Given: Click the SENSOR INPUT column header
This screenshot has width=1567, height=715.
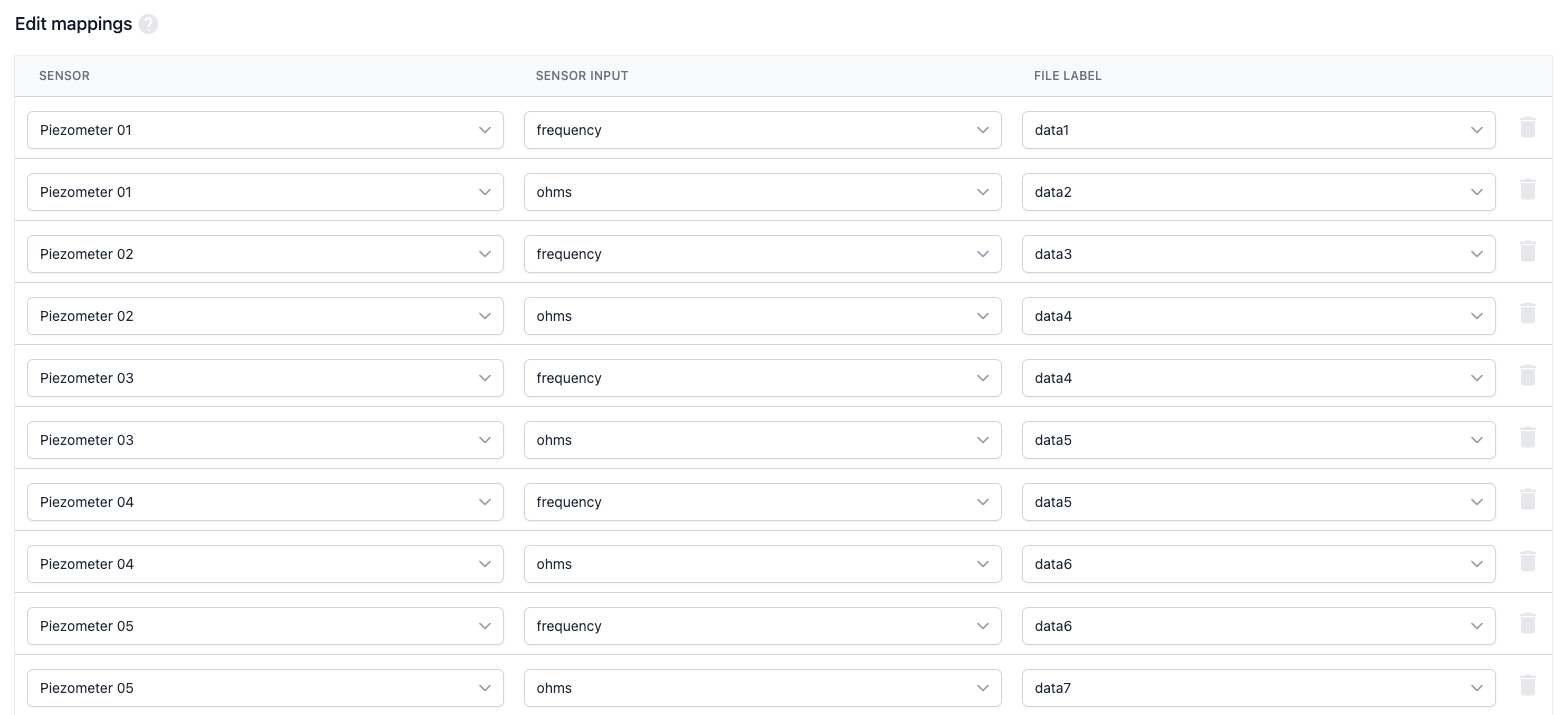Looking at the screenshot, I should click(x=582, y=76).
